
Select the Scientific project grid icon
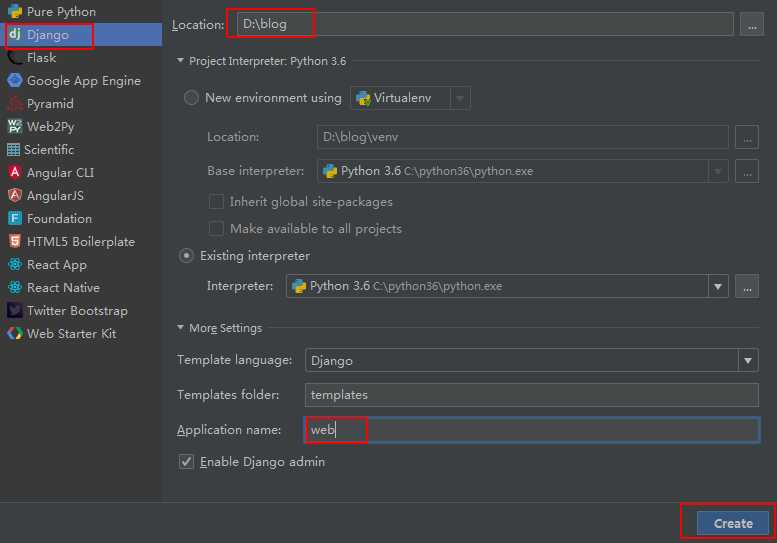tap(13, 150)
